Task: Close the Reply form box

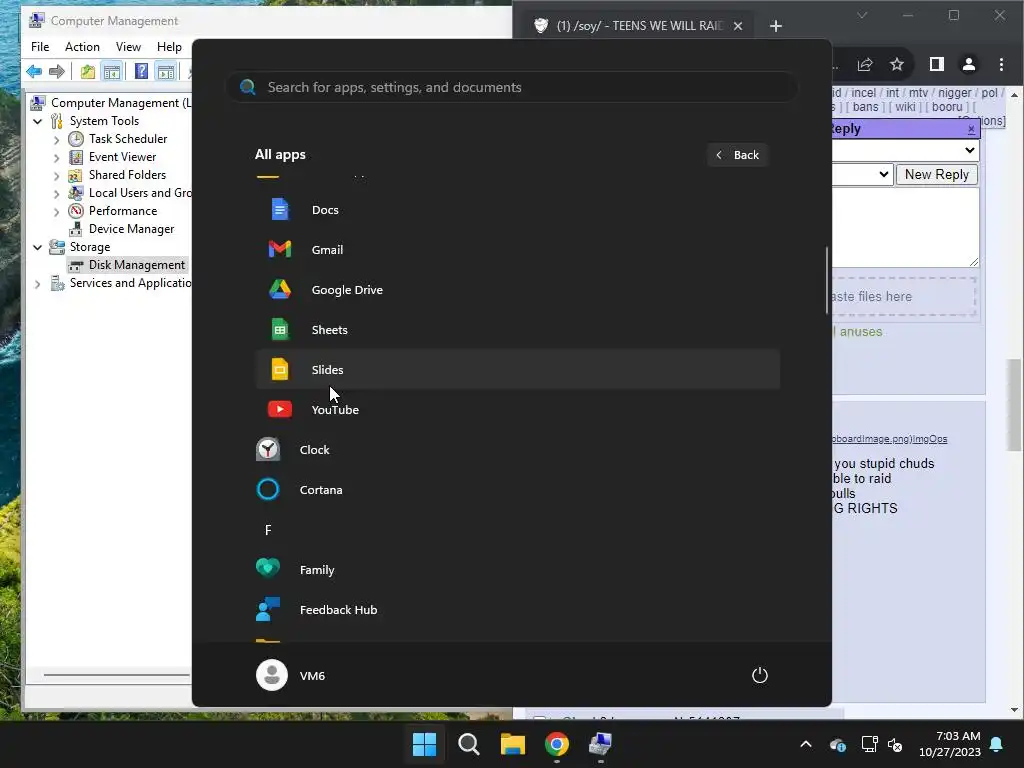Action: (971, 129)
